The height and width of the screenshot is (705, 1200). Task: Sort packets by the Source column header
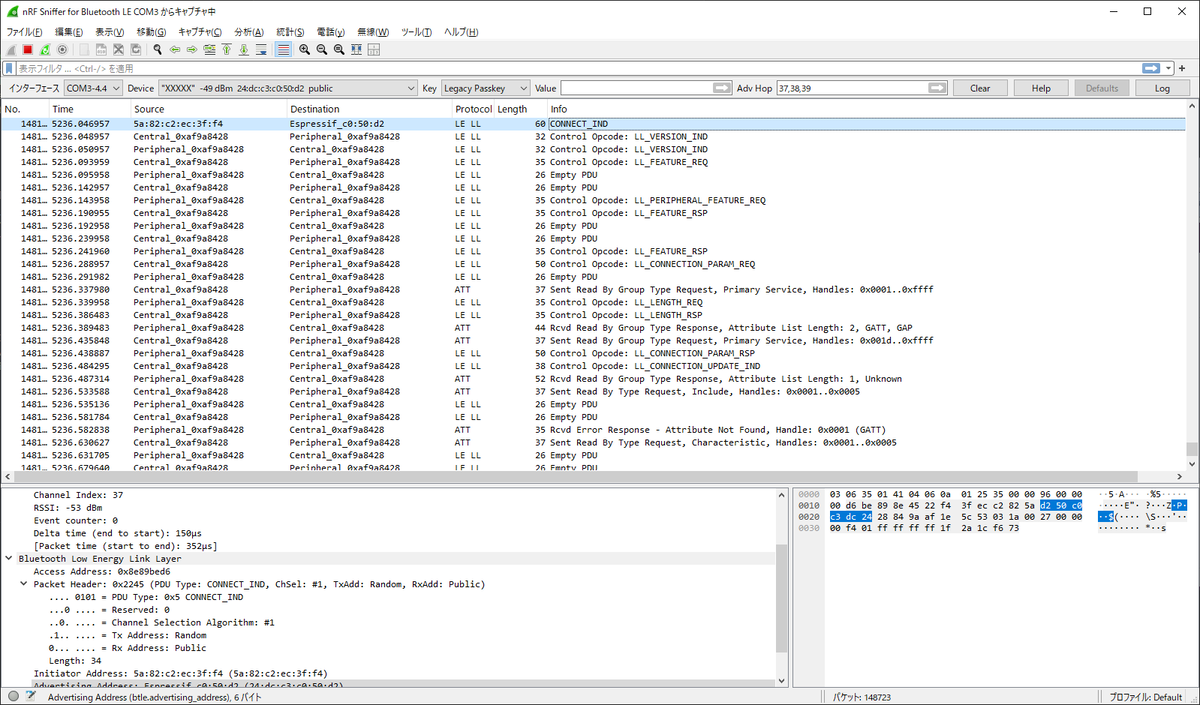point(209,109)
